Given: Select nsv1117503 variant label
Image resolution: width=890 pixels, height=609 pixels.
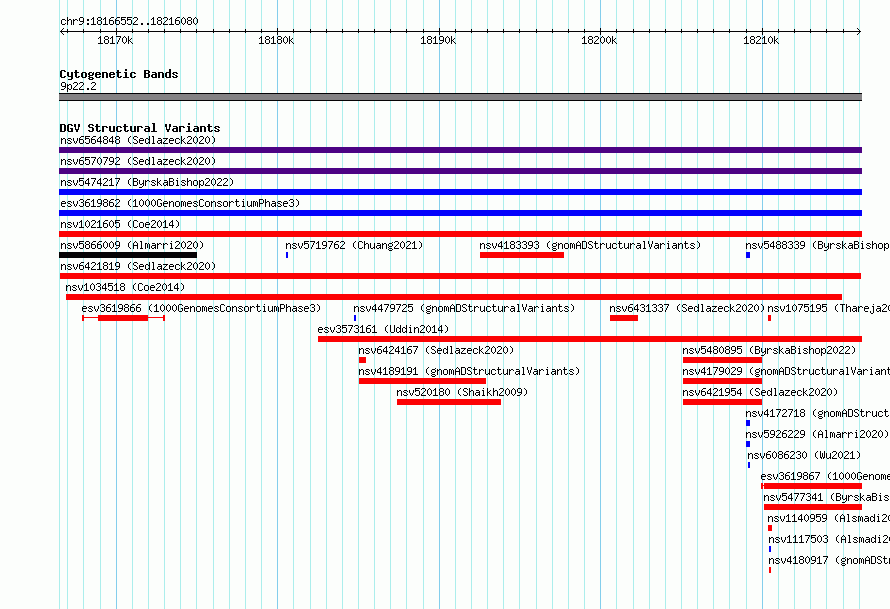Looking at the screenshot, I should pyautogui.click(x=829, y=539).
